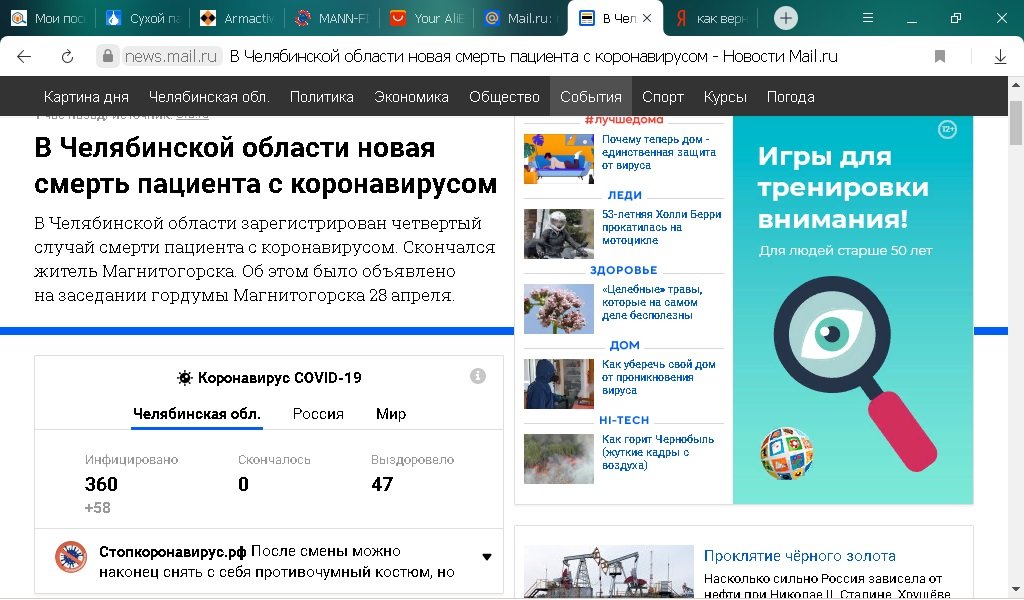Click the motorcyclist photo thumbnail
Screen dimensions: 1024x600
[558, 234]
